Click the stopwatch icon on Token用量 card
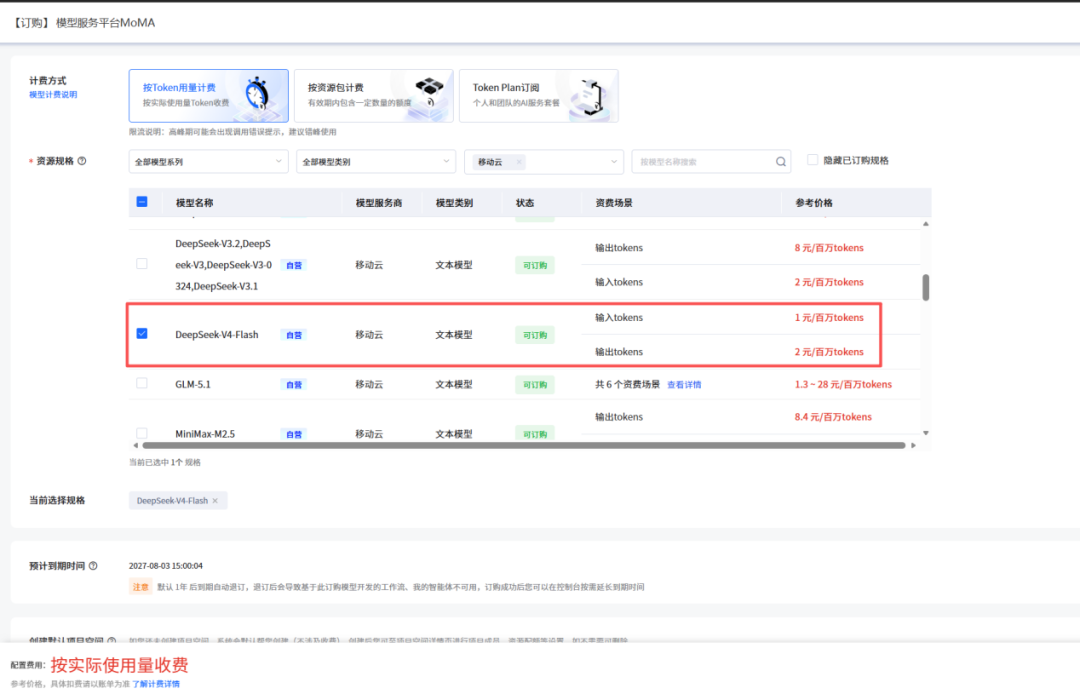Image resolution: width=1080 pixels, height=694 pixels. point(258,93)
